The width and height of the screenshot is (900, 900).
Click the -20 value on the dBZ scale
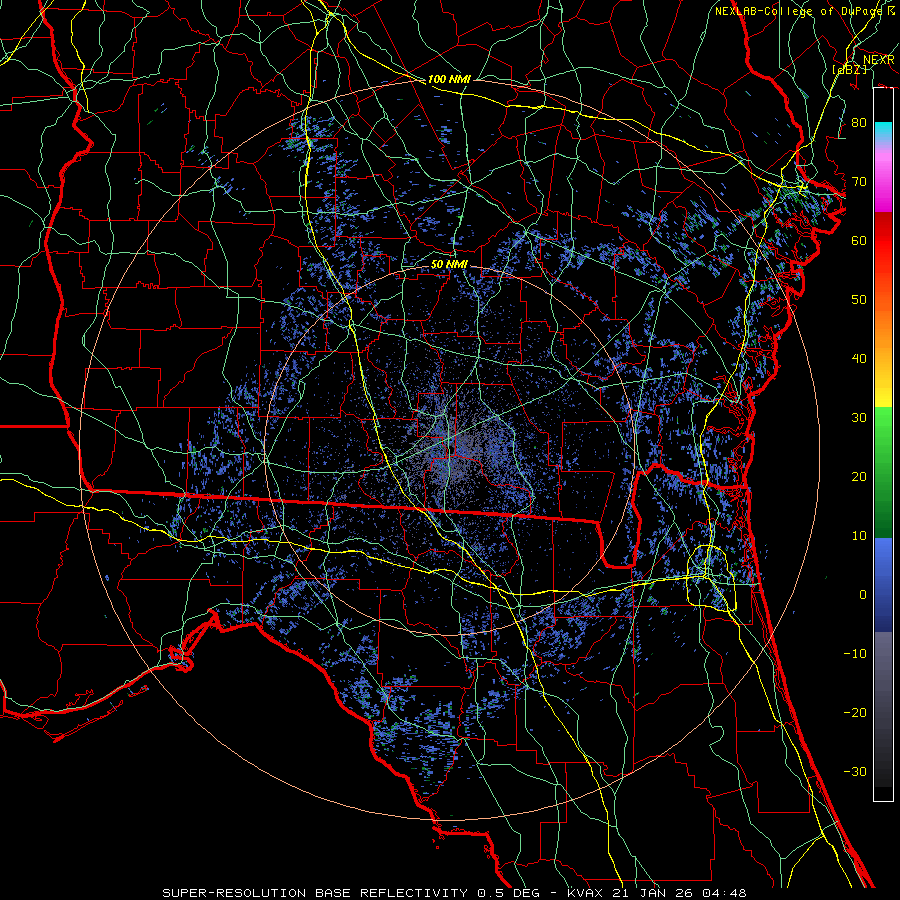tap(855, 712)
